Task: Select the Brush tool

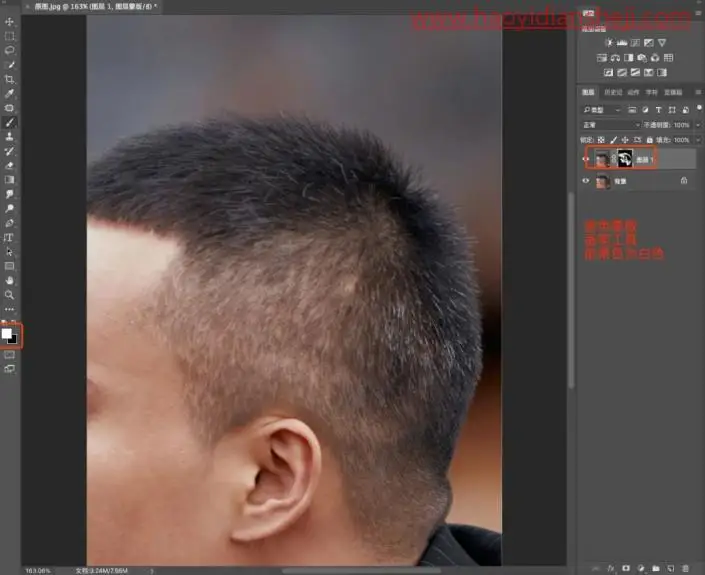Action: 9,122
